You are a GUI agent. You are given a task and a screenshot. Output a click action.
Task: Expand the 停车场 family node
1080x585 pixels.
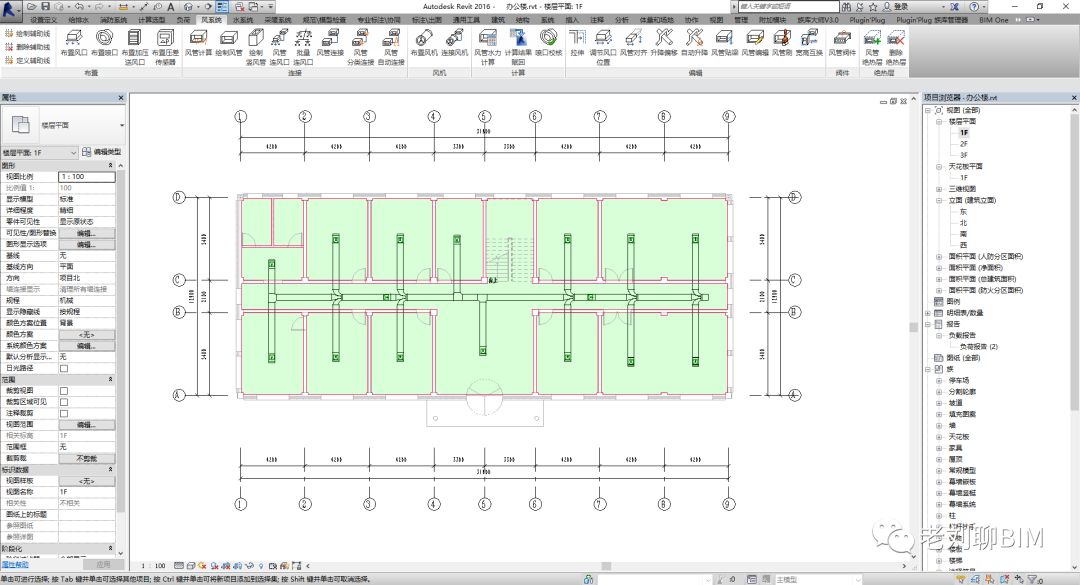(x=938, y=380)
